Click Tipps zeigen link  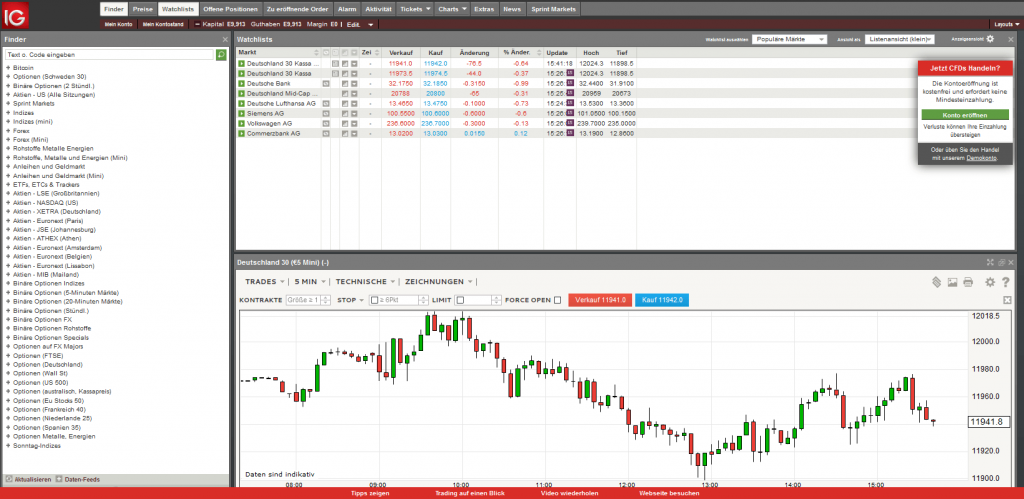click(370, 493)
